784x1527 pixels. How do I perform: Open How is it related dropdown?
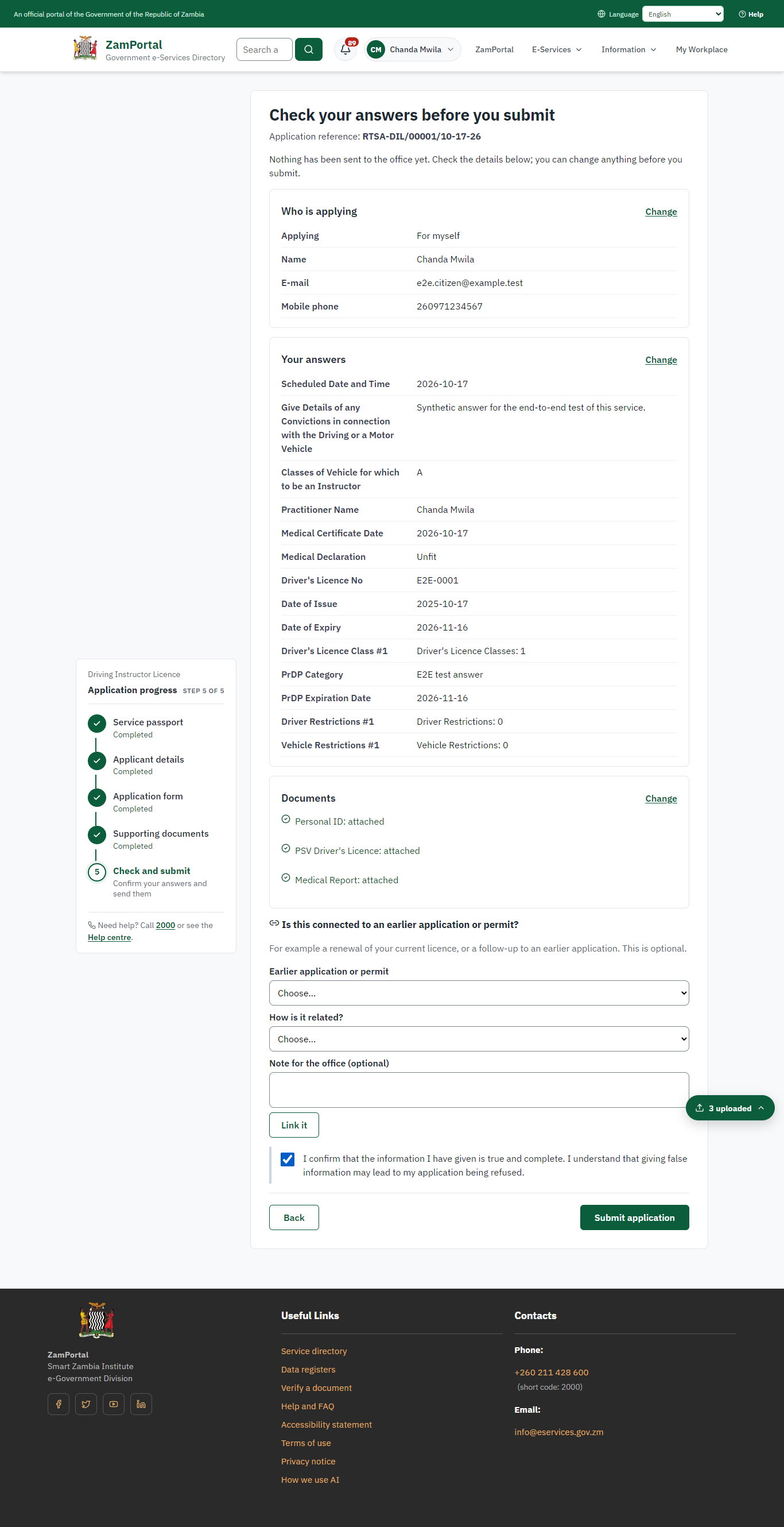(x=479, y=1038)
